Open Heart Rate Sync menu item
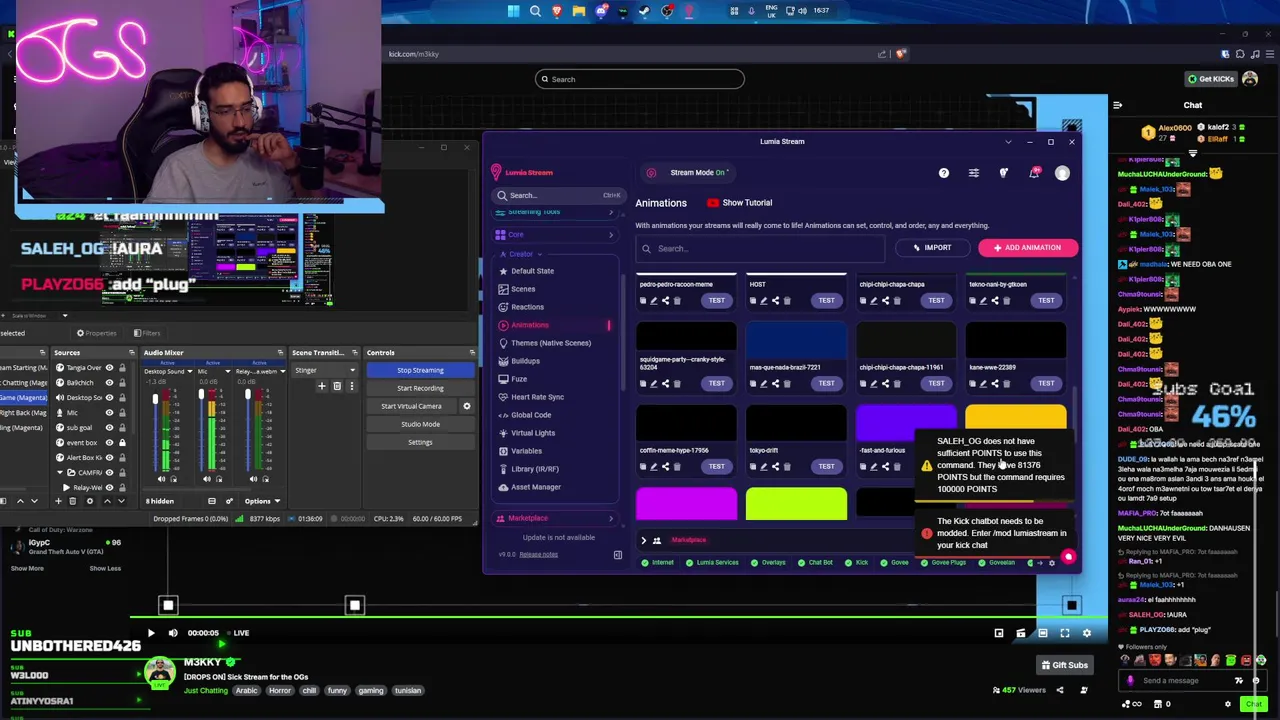The height and width of the screenshot is (720, 1280). tap(538, 397)
